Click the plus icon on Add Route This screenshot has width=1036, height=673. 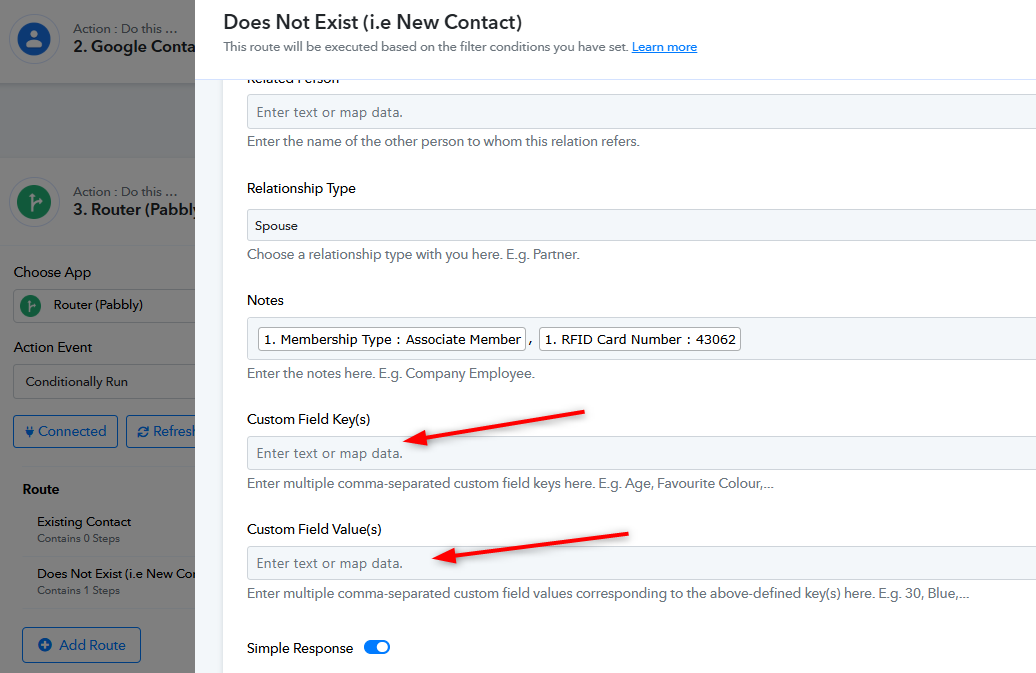45,645
